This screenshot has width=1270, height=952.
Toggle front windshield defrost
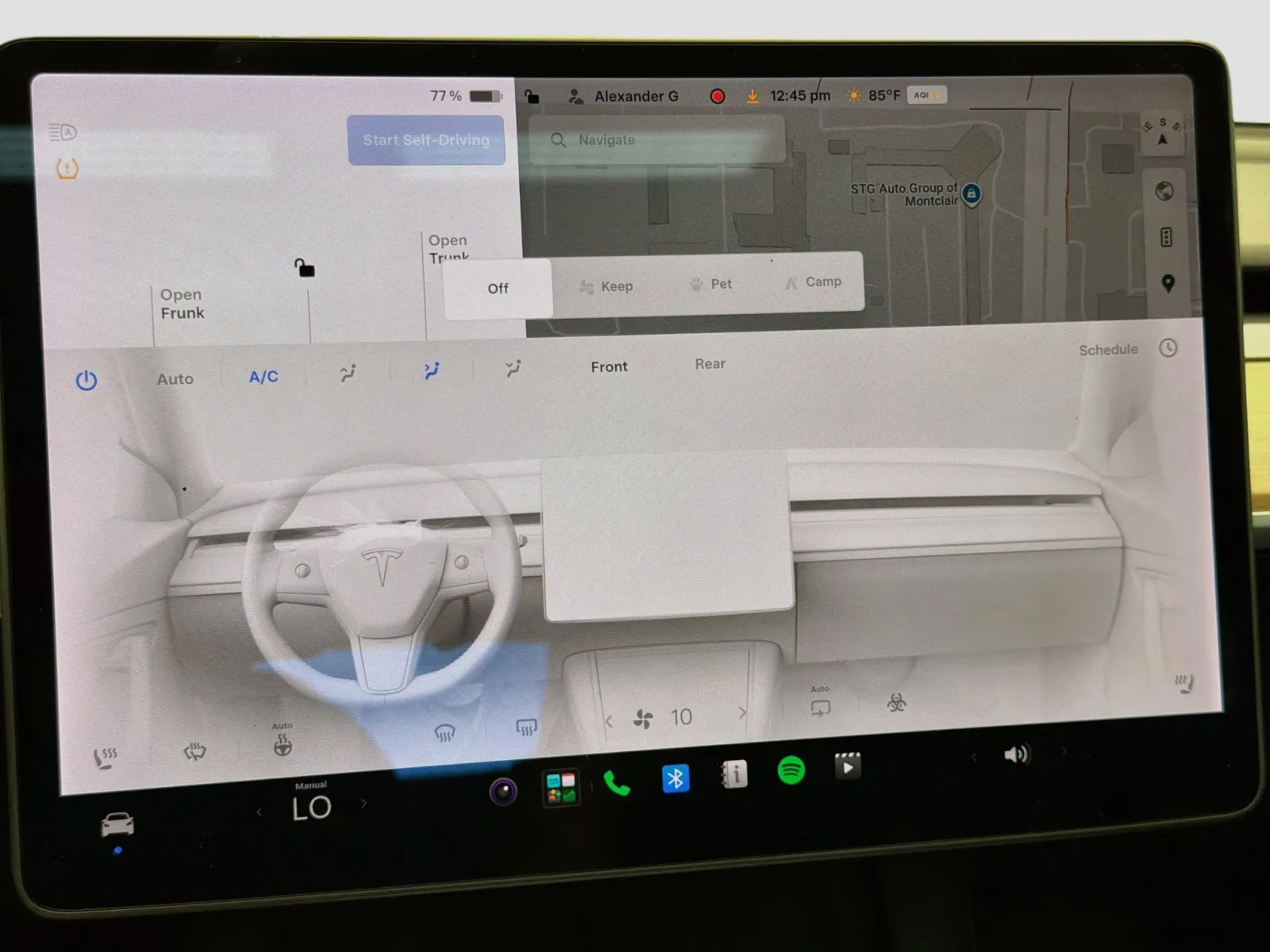[444, 733]
